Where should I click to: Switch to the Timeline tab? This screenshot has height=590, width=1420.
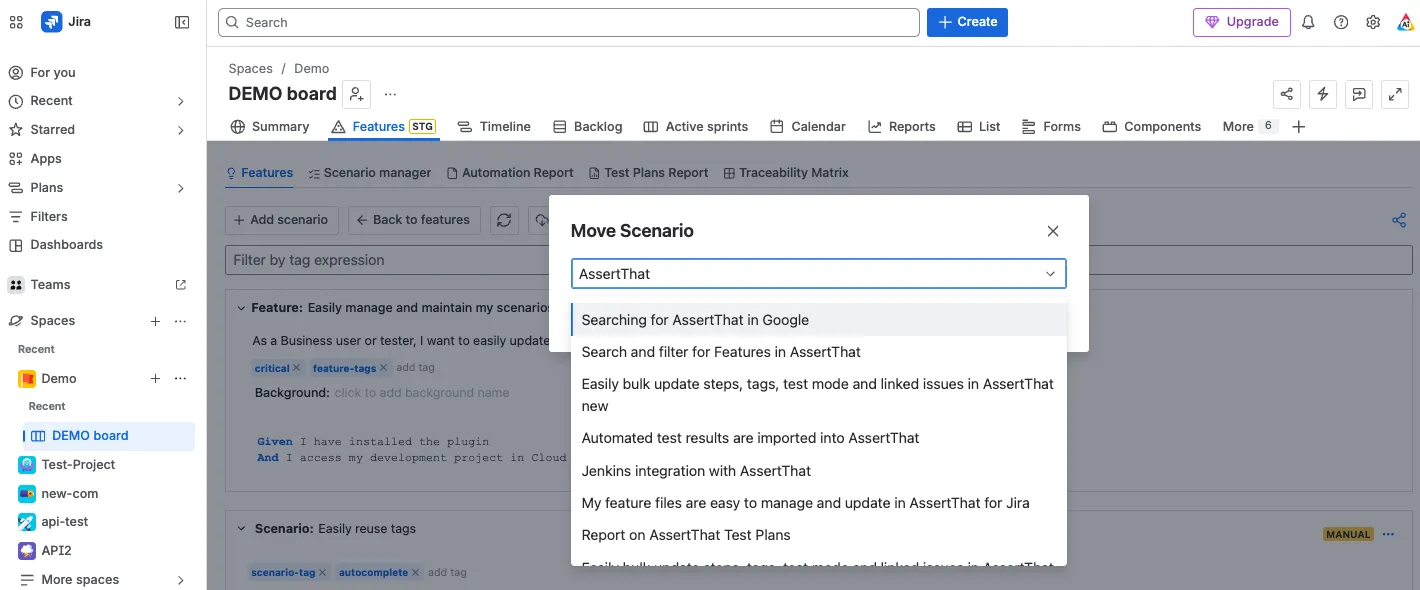494,127
